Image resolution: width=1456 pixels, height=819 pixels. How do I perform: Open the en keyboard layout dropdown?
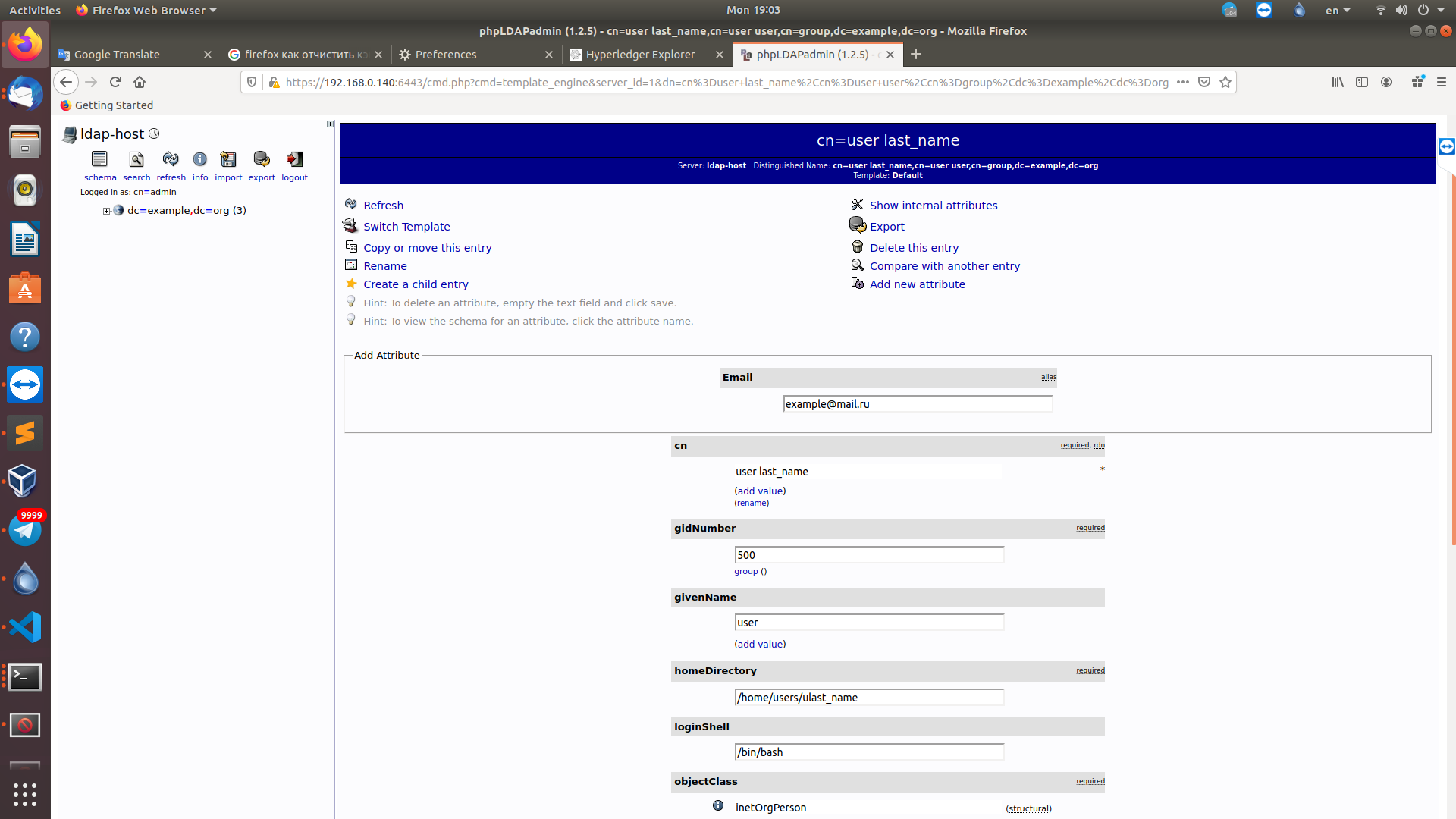pyautogui.click(x=1337, y=10)
